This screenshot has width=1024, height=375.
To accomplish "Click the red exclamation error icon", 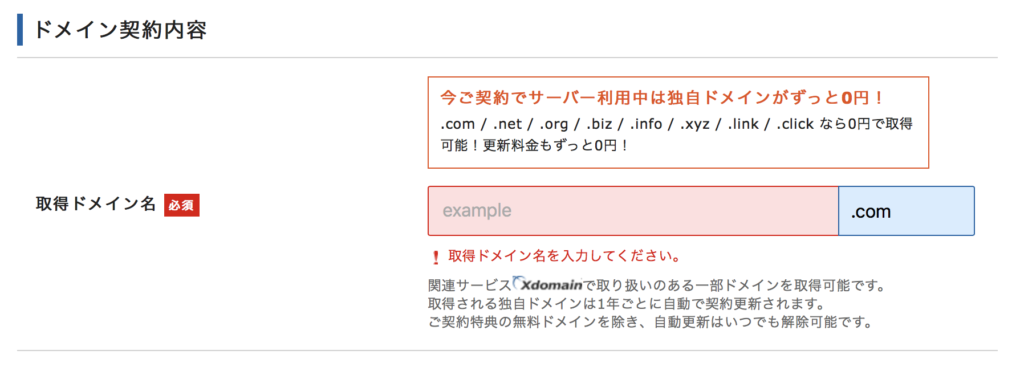I will [436, 256].
